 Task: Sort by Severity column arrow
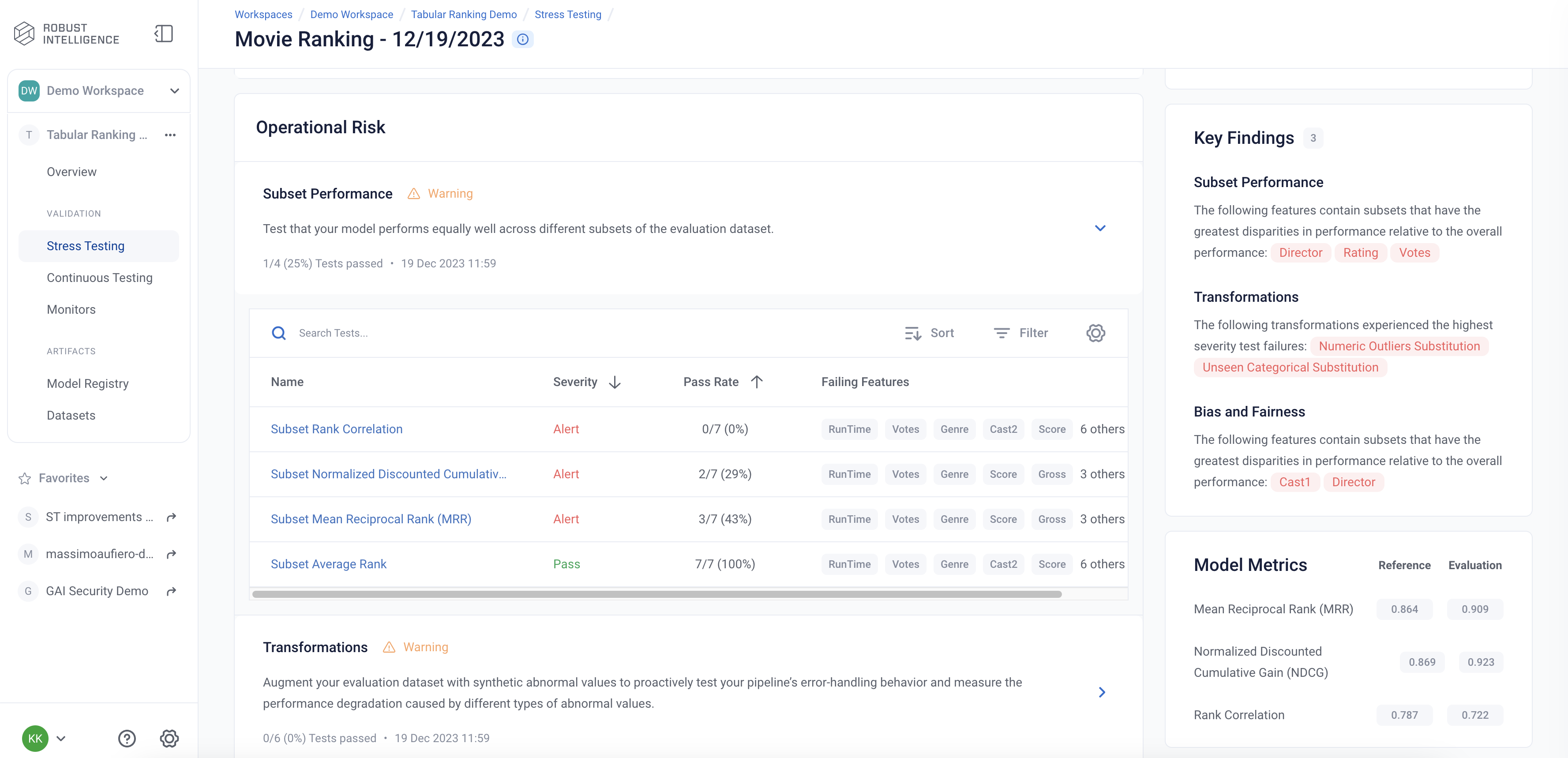[x=615, y=383]
